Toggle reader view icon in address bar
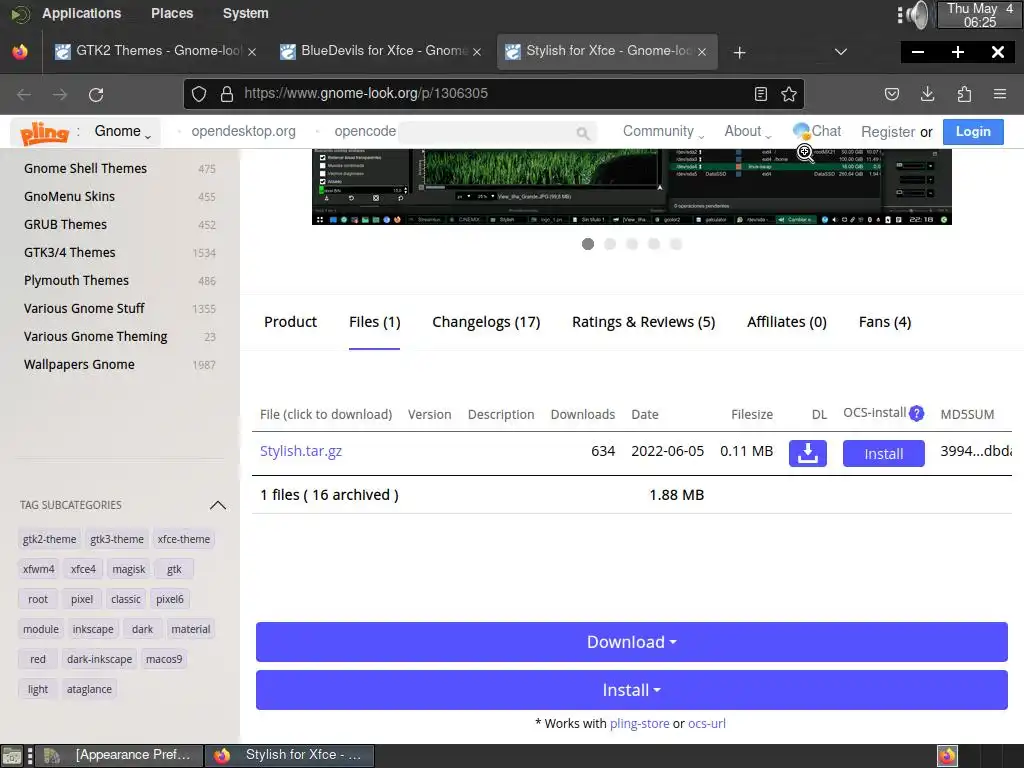 [x=761, y=94]
